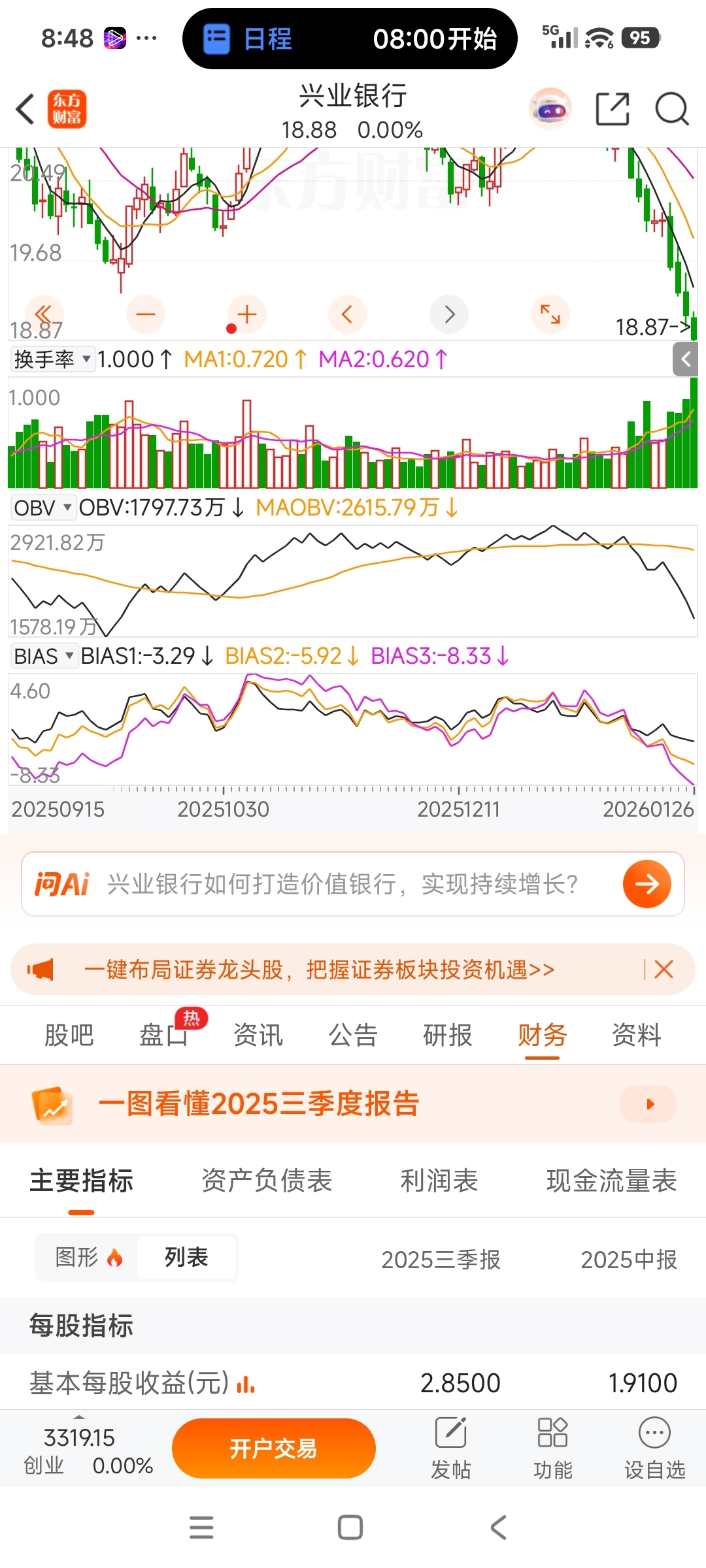
Task: Tap the 东方财富 logo icon
Action: pyautogui.click(x=67, y=109)
